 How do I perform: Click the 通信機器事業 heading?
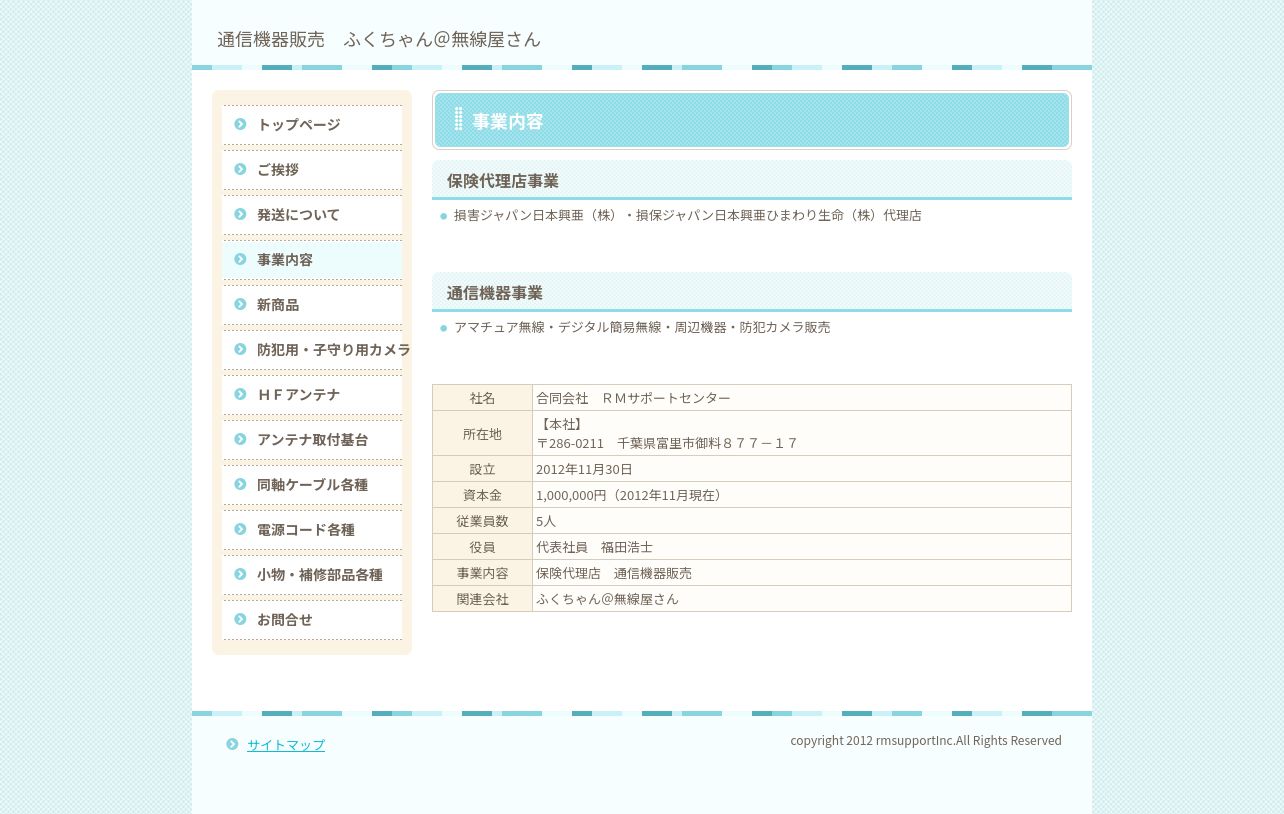pos(752,292)
